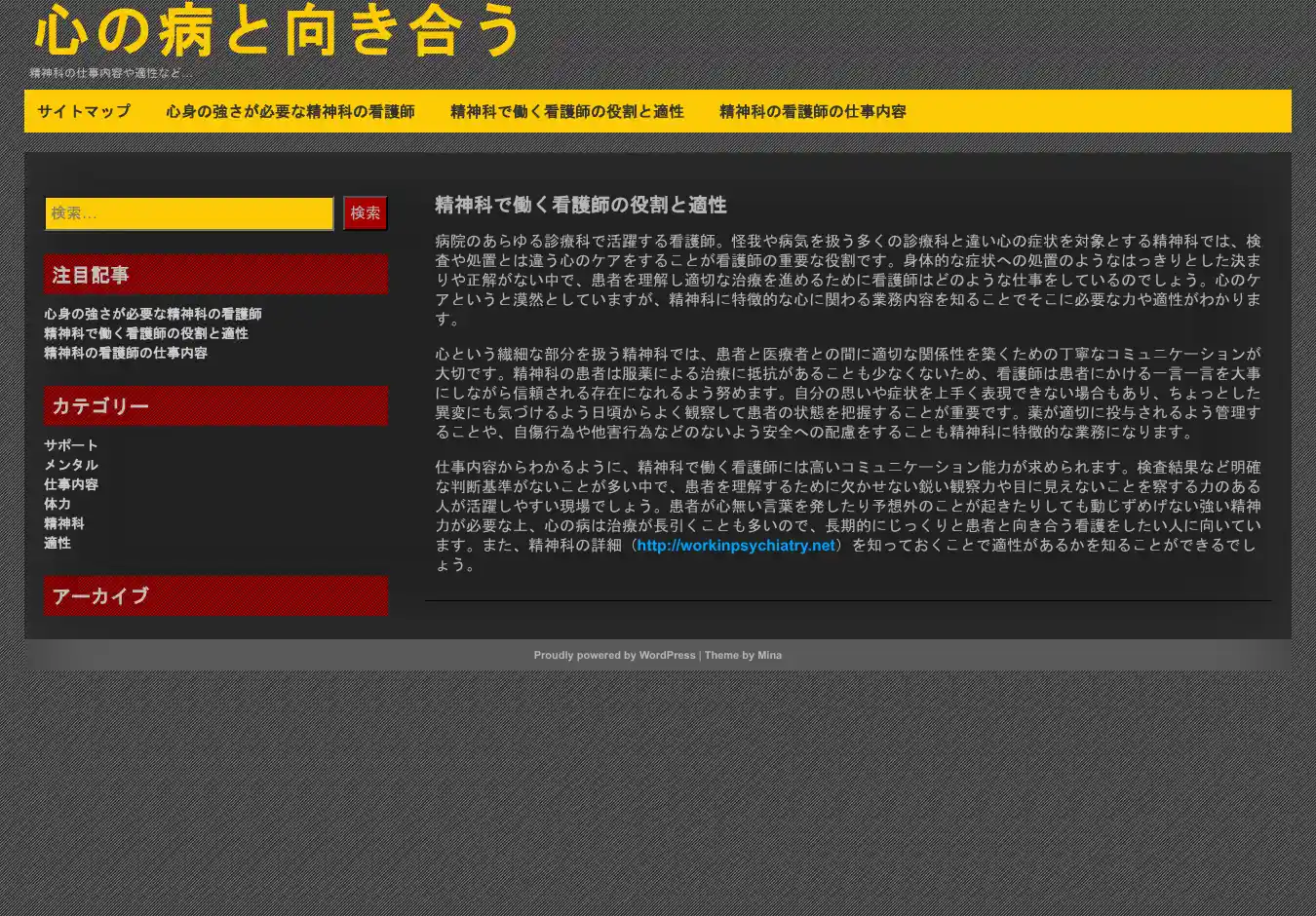
Task: Go to 精神科の看護師の仕事内容 in the navigation bar
Action: [812, 111]
